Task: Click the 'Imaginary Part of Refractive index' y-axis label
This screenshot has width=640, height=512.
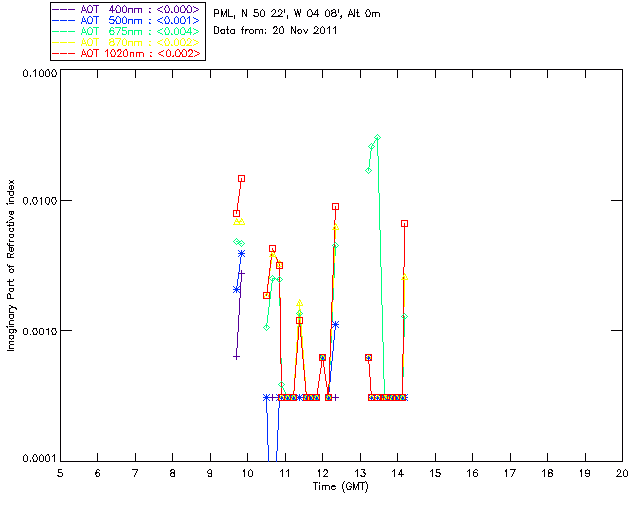Action: click(11, 265)
